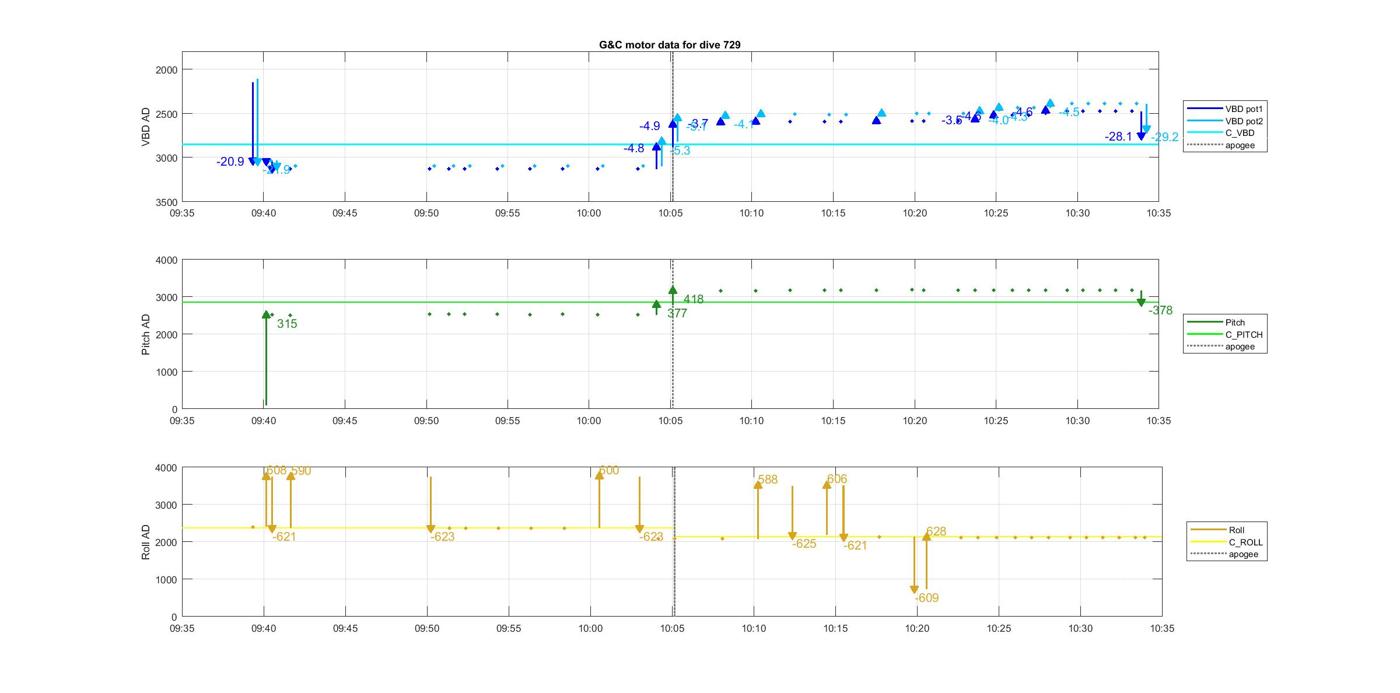Click the '-5.3' VBD data label
This screenshot has height=693, width=1400.
tap(680, 151)
